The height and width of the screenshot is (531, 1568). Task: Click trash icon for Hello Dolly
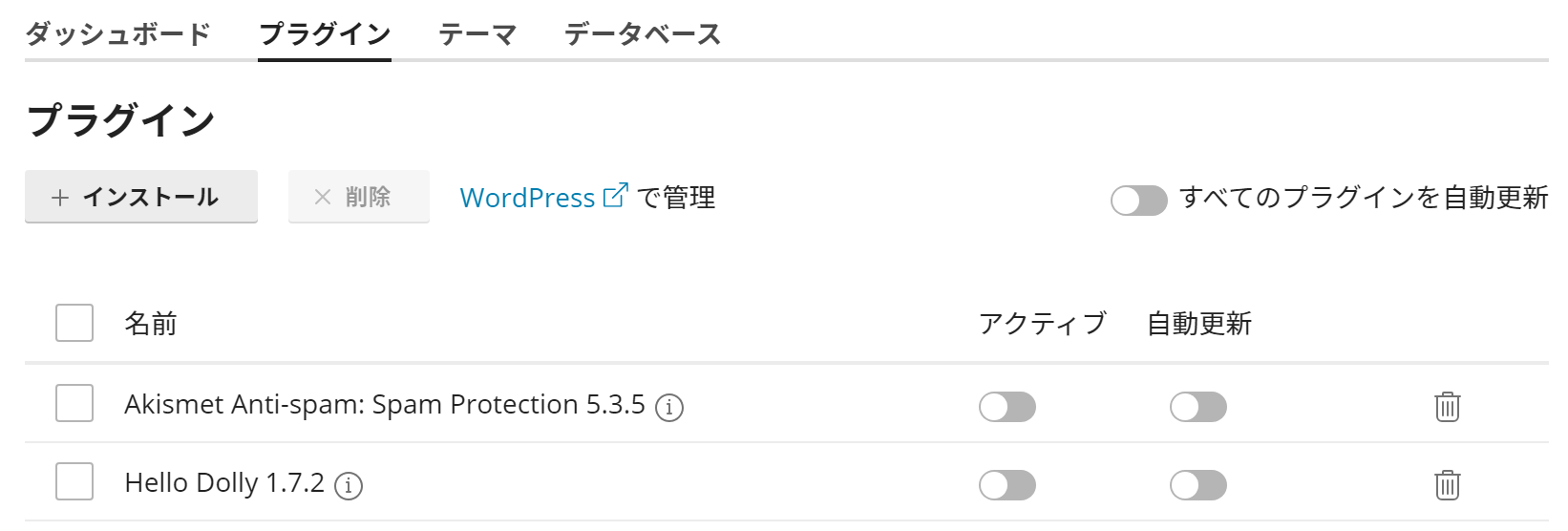tap(1447, 485)
